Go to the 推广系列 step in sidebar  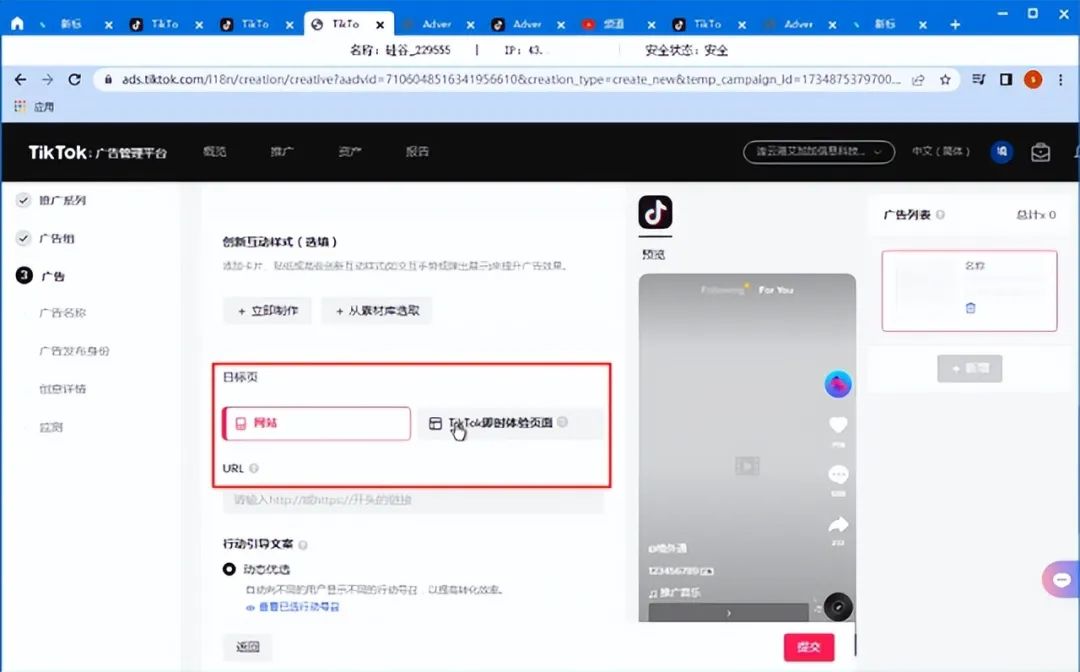pyautogui.click(x=62, y=200)
